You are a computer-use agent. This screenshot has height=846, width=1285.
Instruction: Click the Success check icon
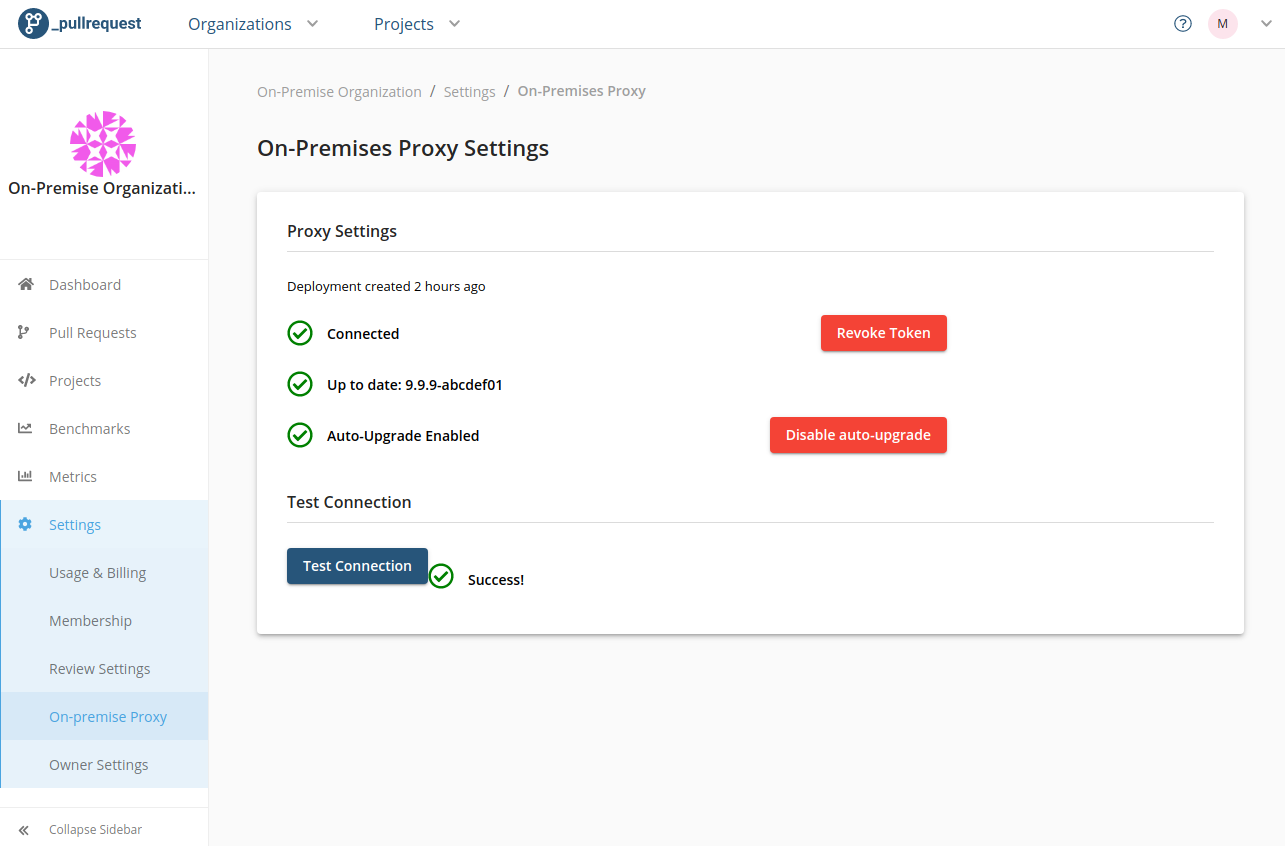441,576
